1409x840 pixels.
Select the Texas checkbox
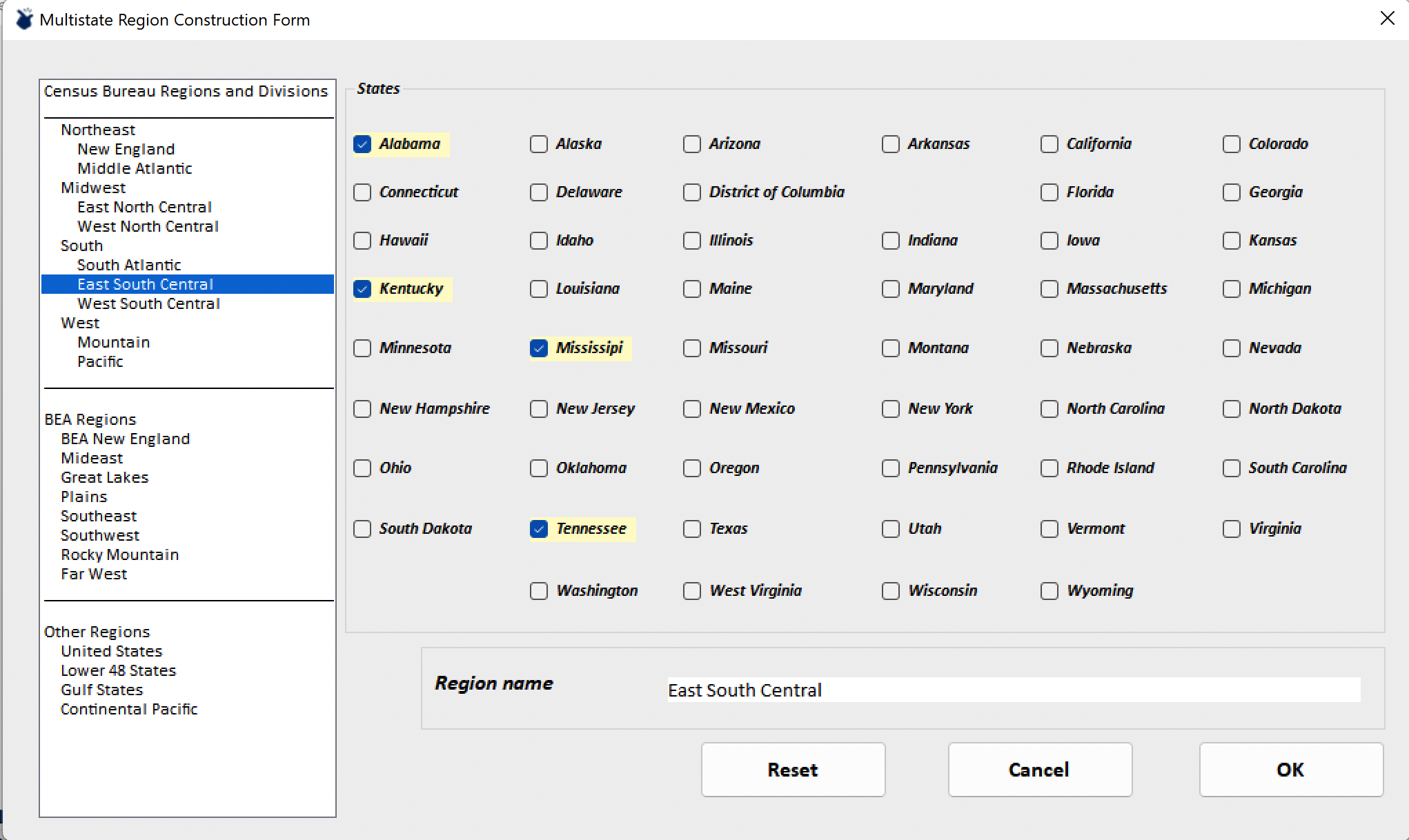point(692,529)
